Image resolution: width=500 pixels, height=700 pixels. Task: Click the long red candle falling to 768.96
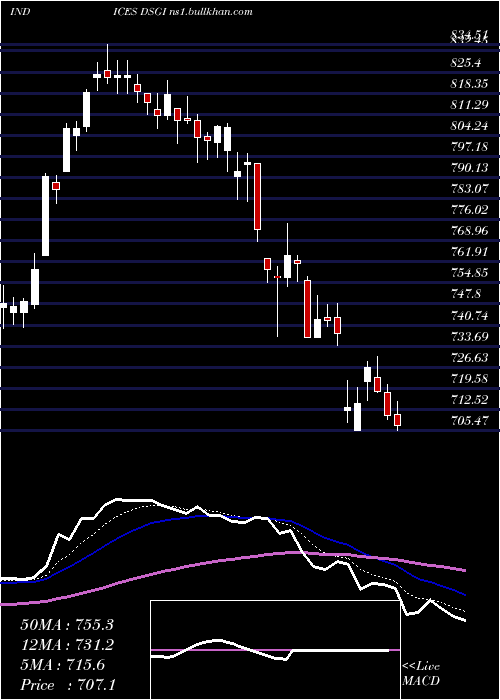(258, 197)
